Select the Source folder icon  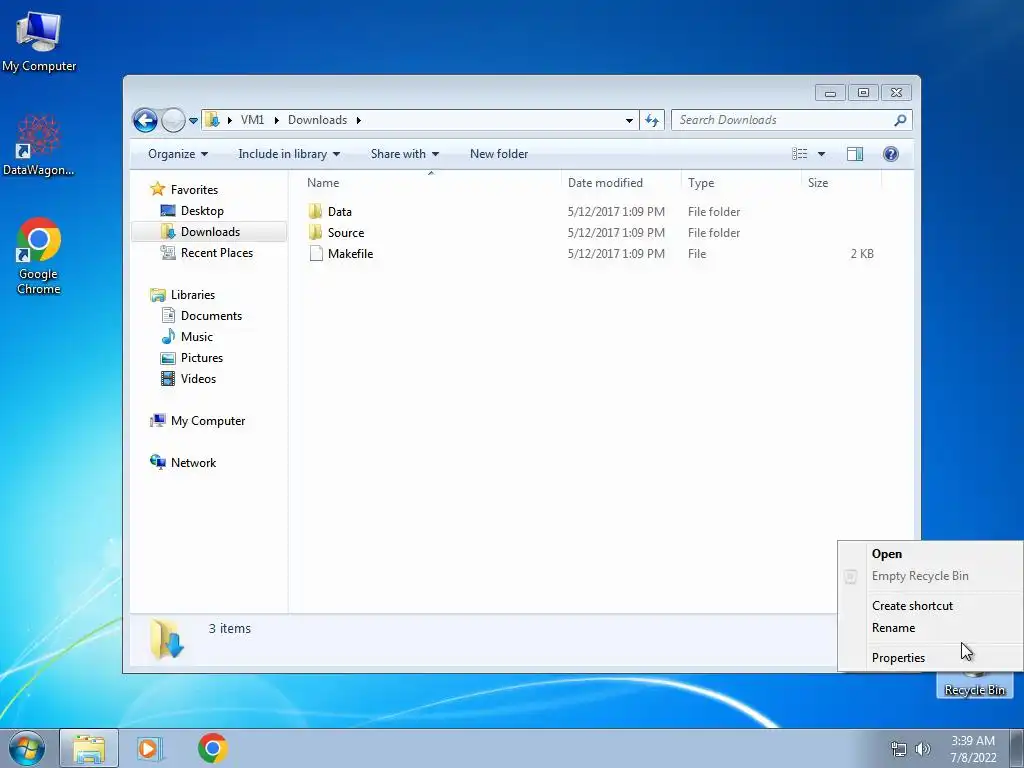pyautogui.click(x=315, y=232)
